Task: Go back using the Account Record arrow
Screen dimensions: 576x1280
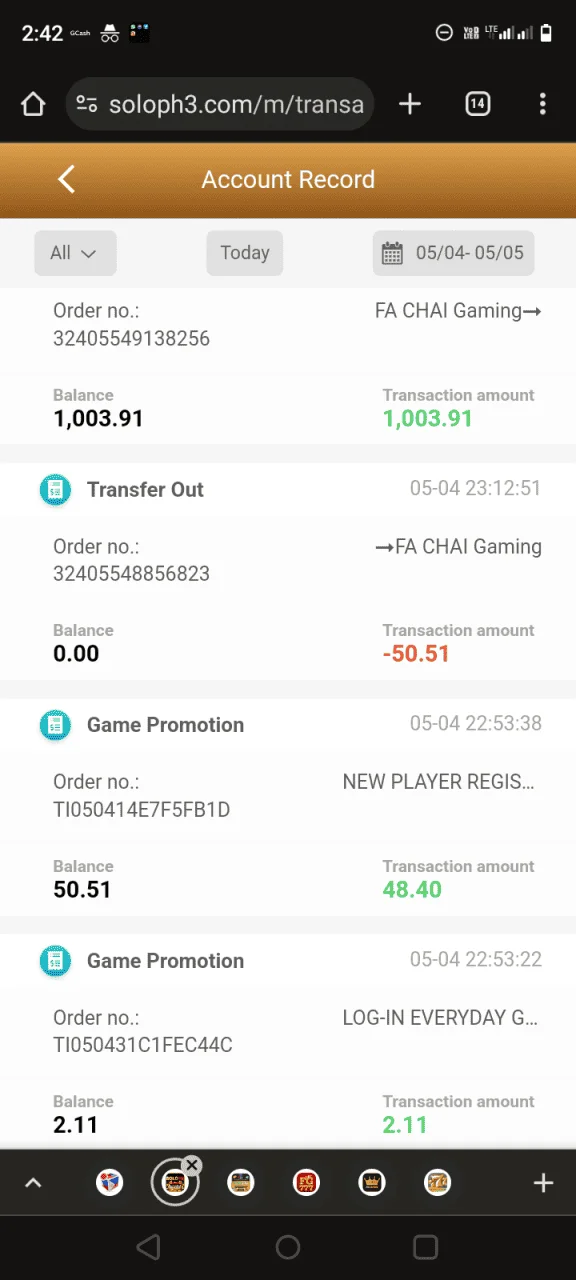Action: [67, 180]
